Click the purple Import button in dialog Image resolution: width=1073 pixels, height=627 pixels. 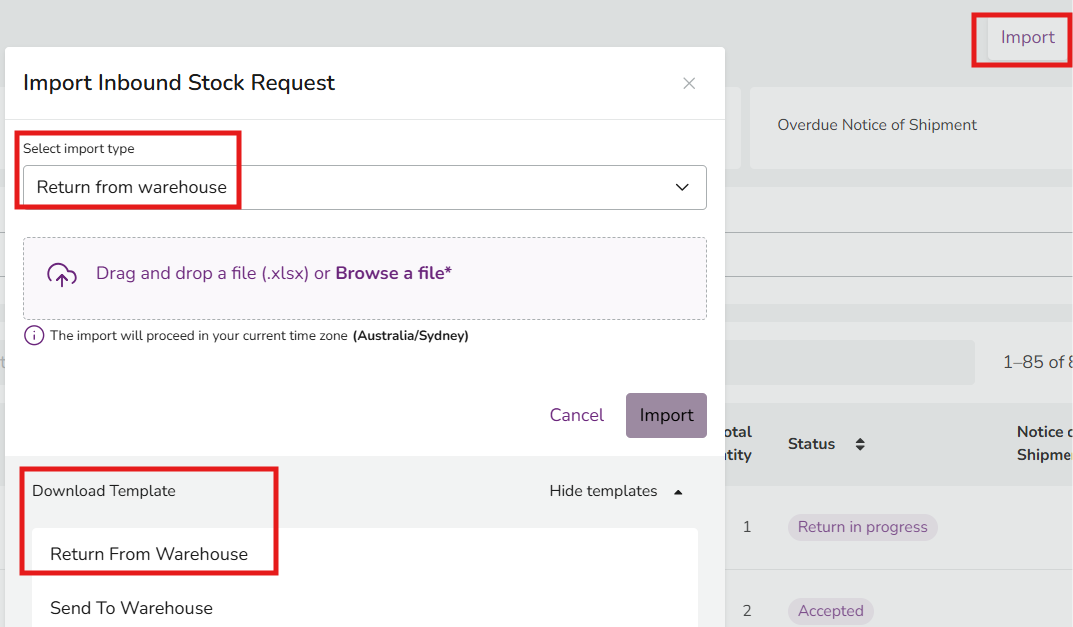666,415
